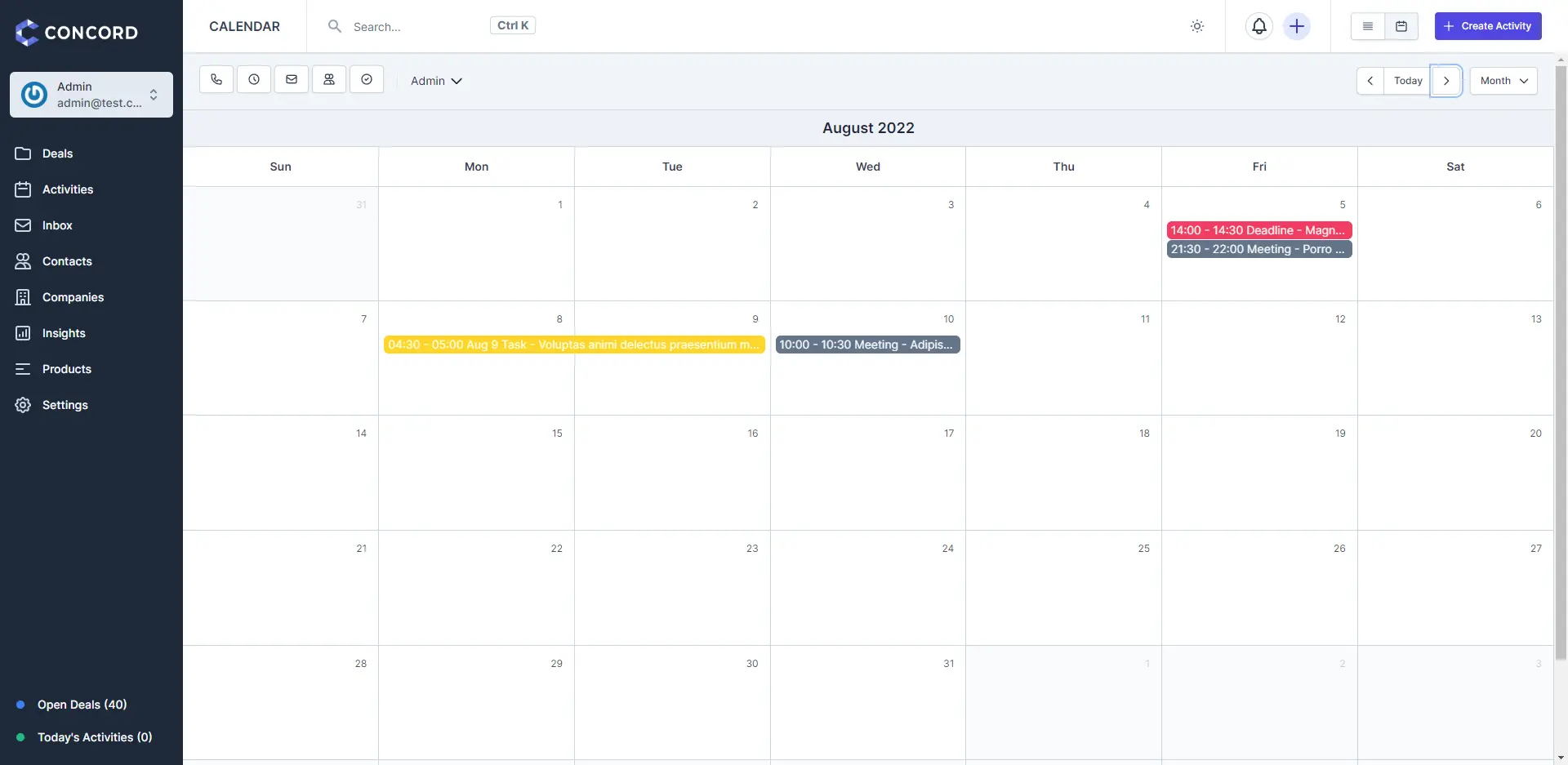Click the Fri column header
Screen dimensions: 1568x765
tap(1259, 167)
